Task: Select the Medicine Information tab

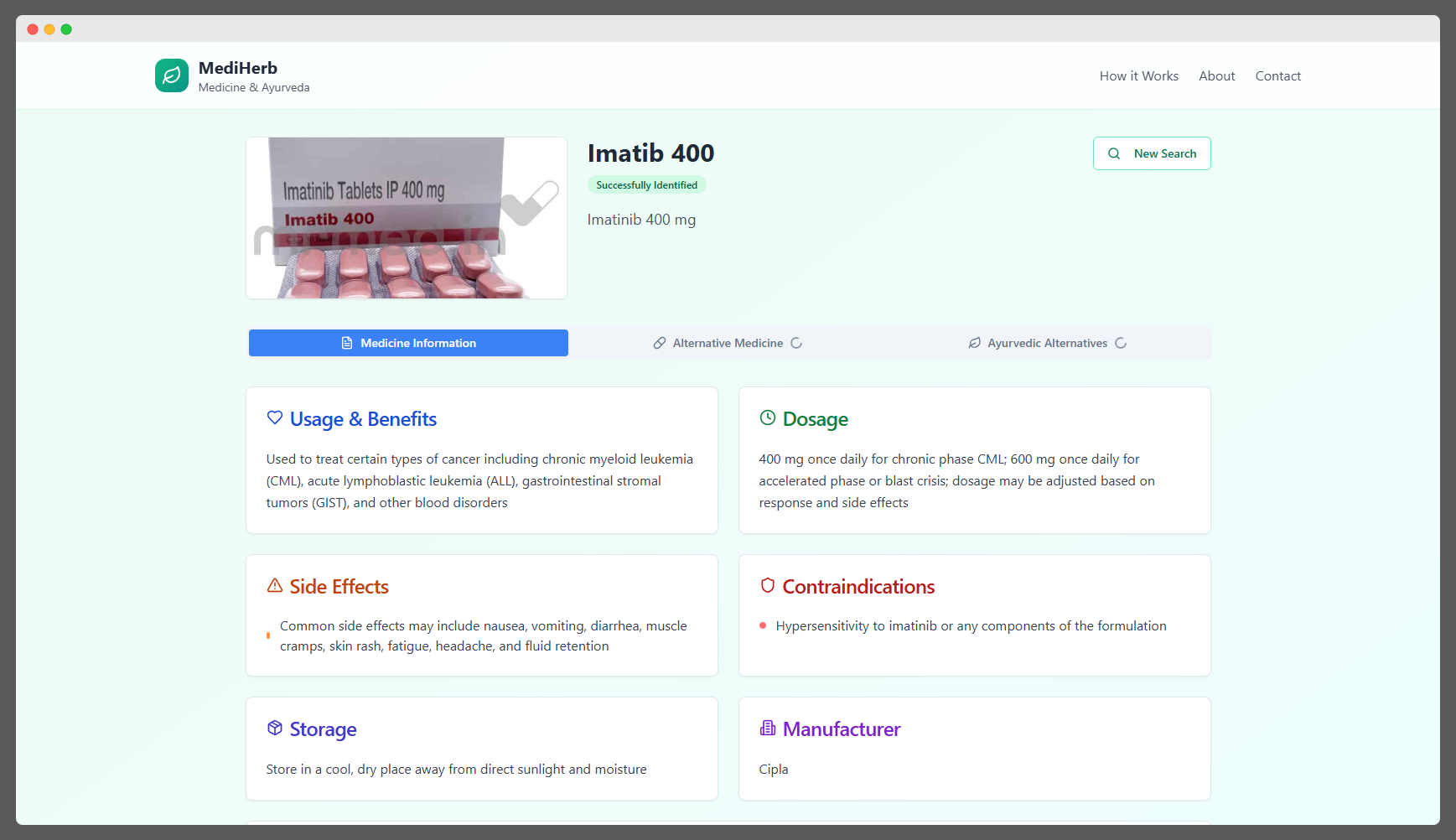Action: (408, 343)
